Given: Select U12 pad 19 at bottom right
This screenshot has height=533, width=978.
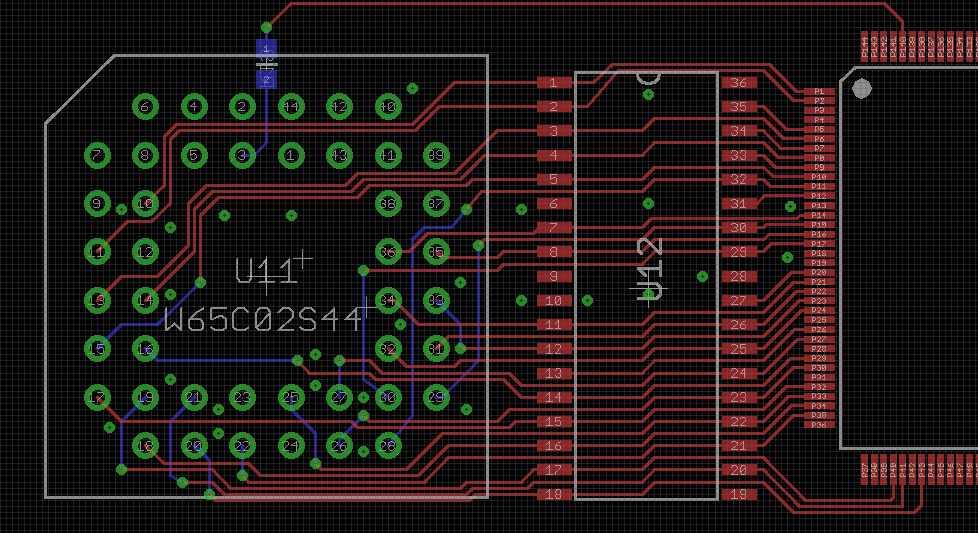Looking at the screenshot, I should (738, 494).
